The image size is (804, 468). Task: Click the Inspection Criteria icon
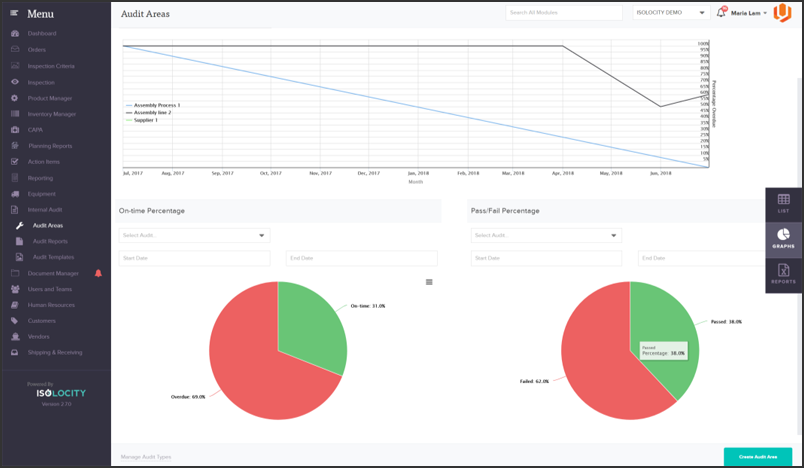[15, 66]
